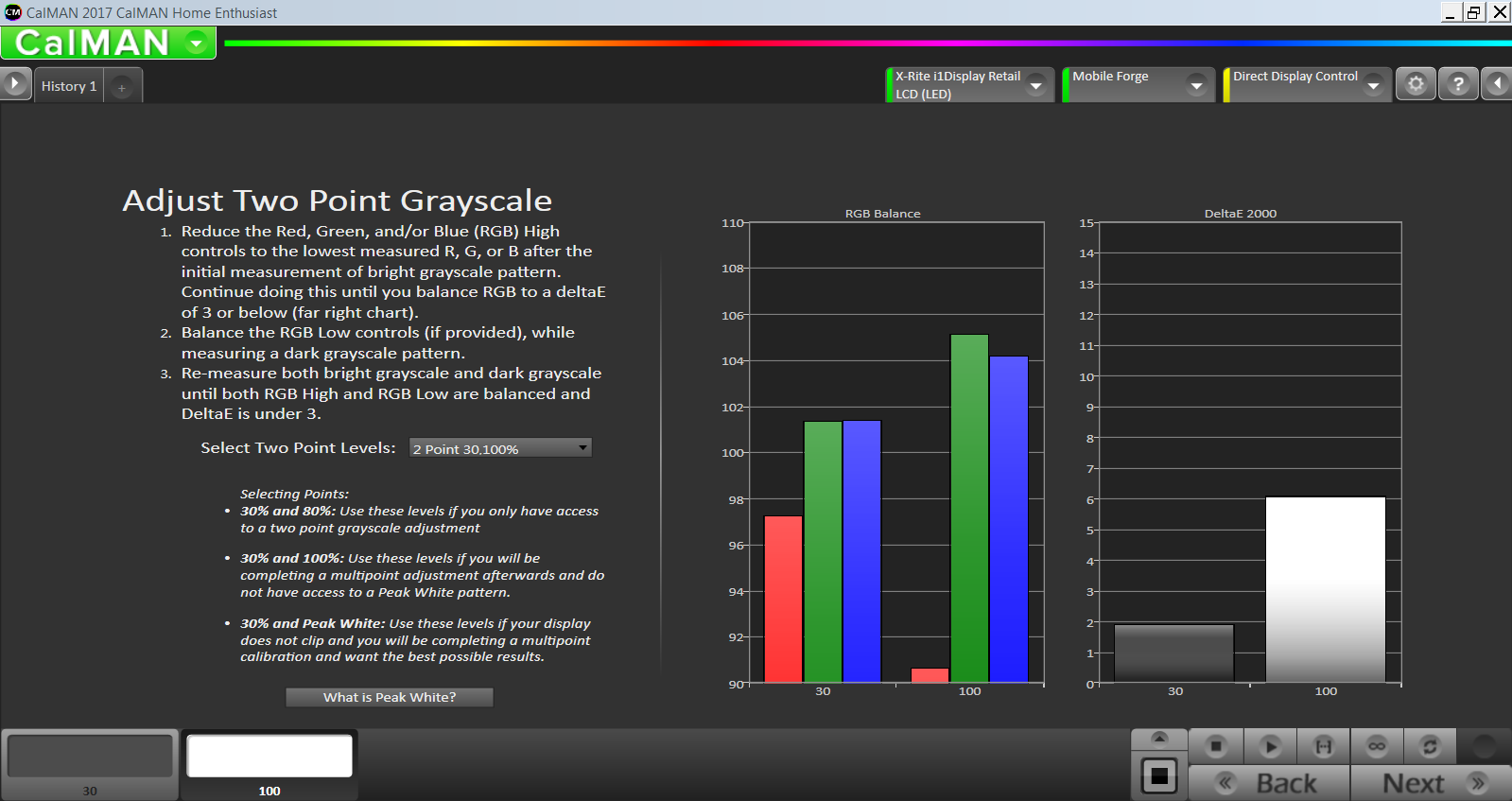Click the read series bracket icon
1512x801 pixels.
[1324, 746]
